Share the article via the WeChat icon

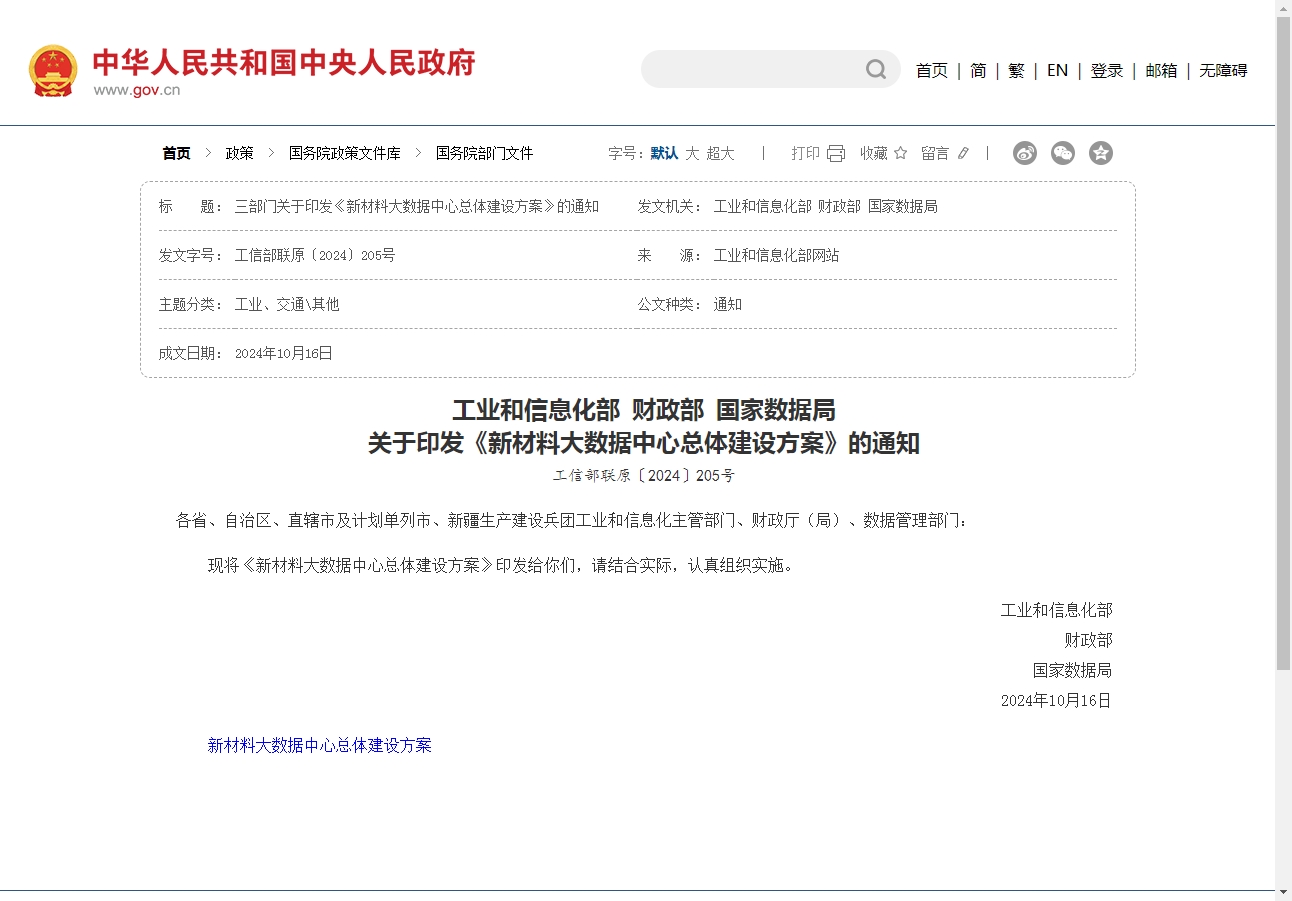coord(1062,152)
